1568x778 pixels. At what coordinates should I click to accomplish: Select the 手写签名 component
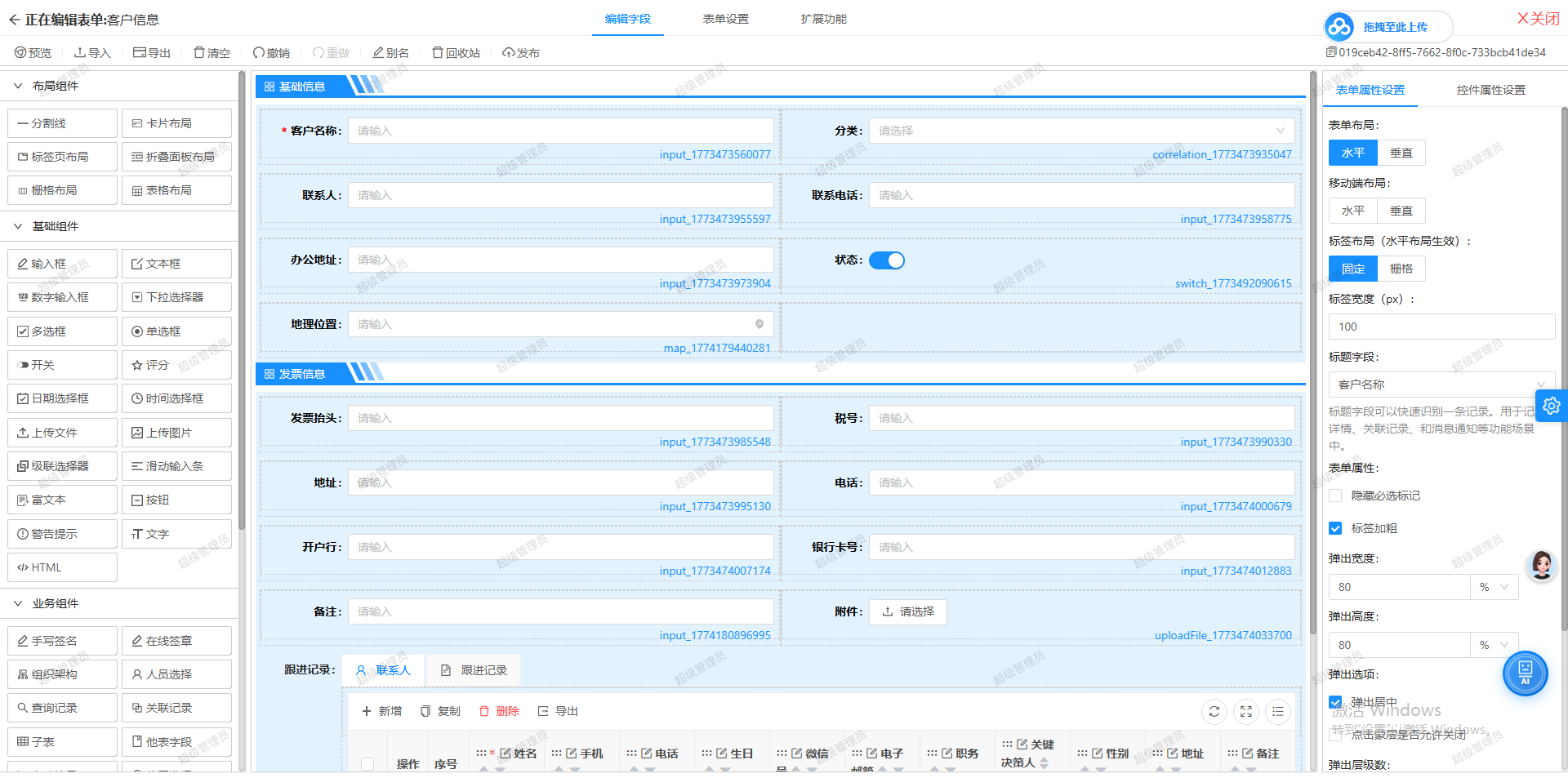(x=62, y=641)
